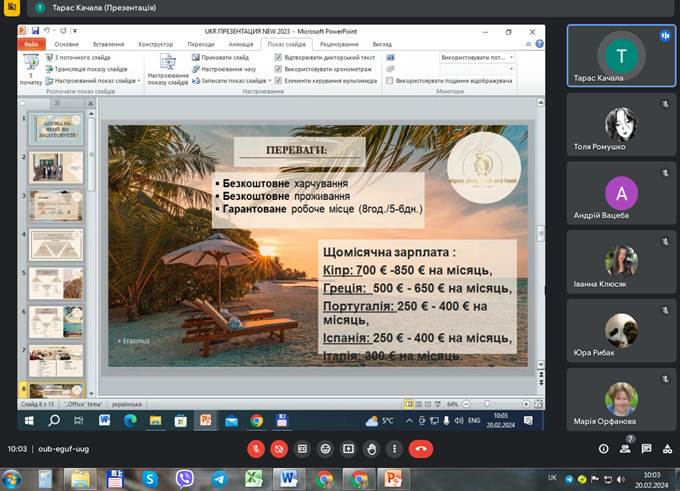Click ENG language indicator in shared taskbar
Viewport: 680px width, 491px height.
point(474,420)
